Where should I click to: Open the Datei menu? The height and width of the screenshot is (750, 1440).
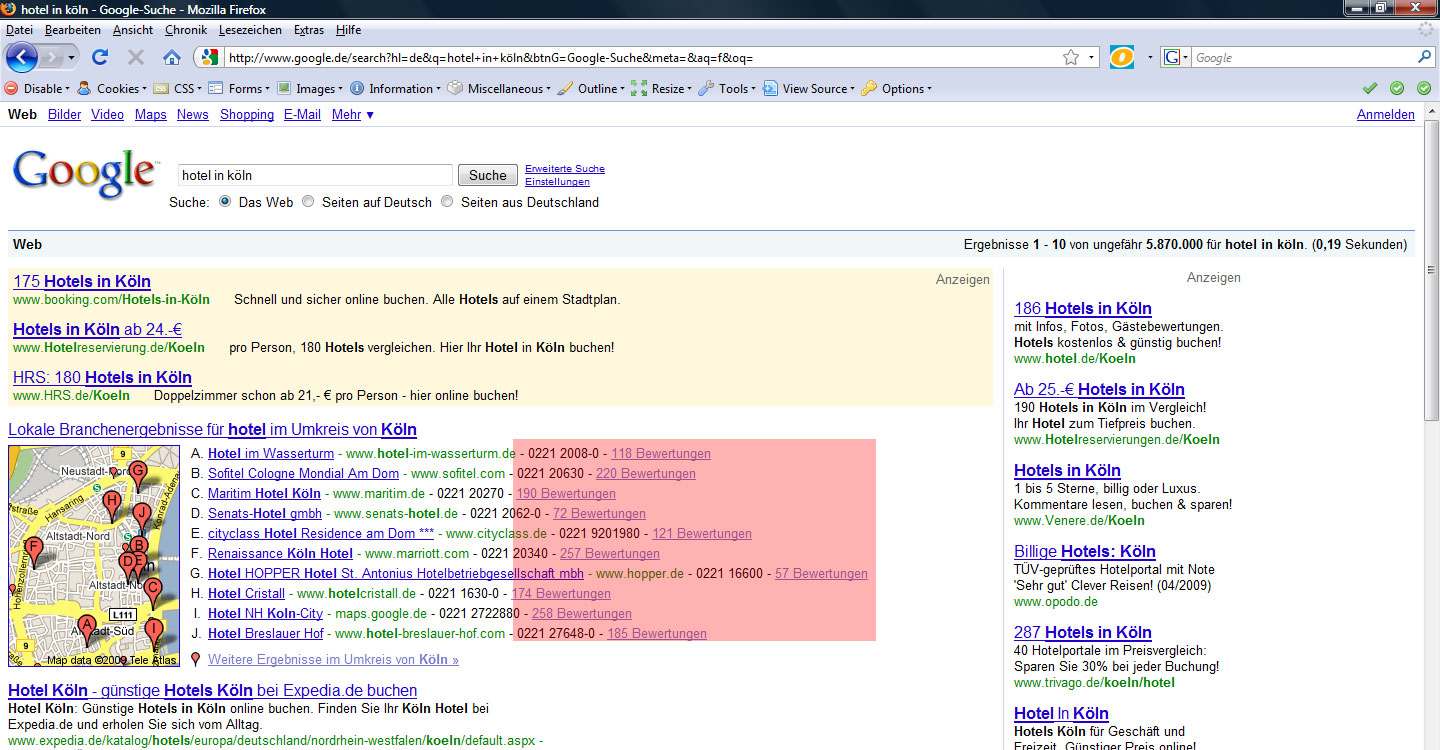pos(19,30)
